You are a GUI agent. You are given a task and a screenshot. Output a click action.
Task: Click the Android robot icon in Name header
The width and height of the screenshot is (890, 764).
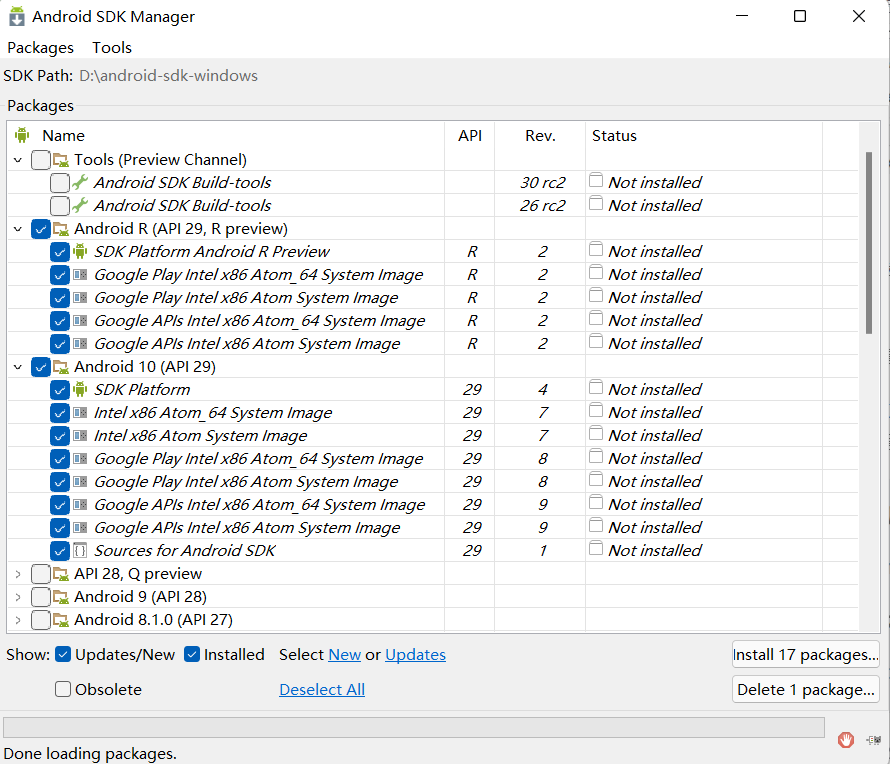(22, 135)
